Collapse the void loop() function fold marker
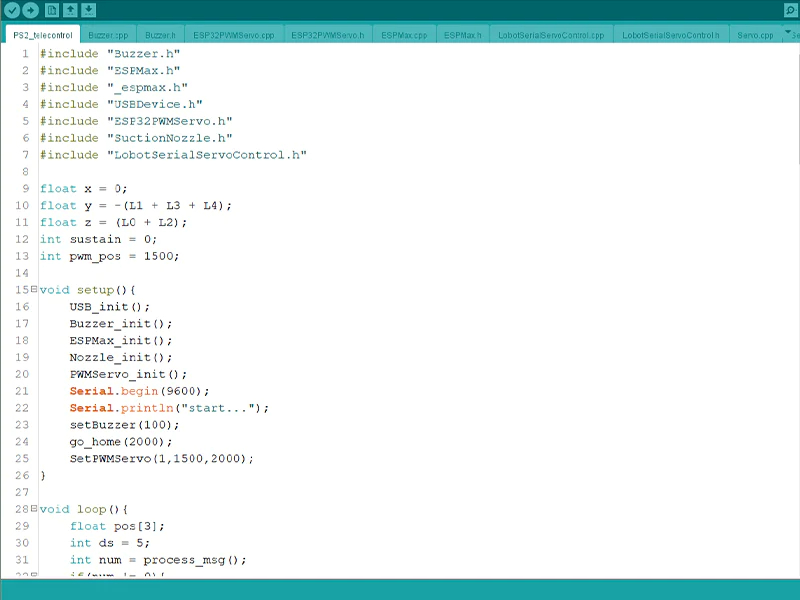This screenshot has width=800, height=600. click(34, 509)
